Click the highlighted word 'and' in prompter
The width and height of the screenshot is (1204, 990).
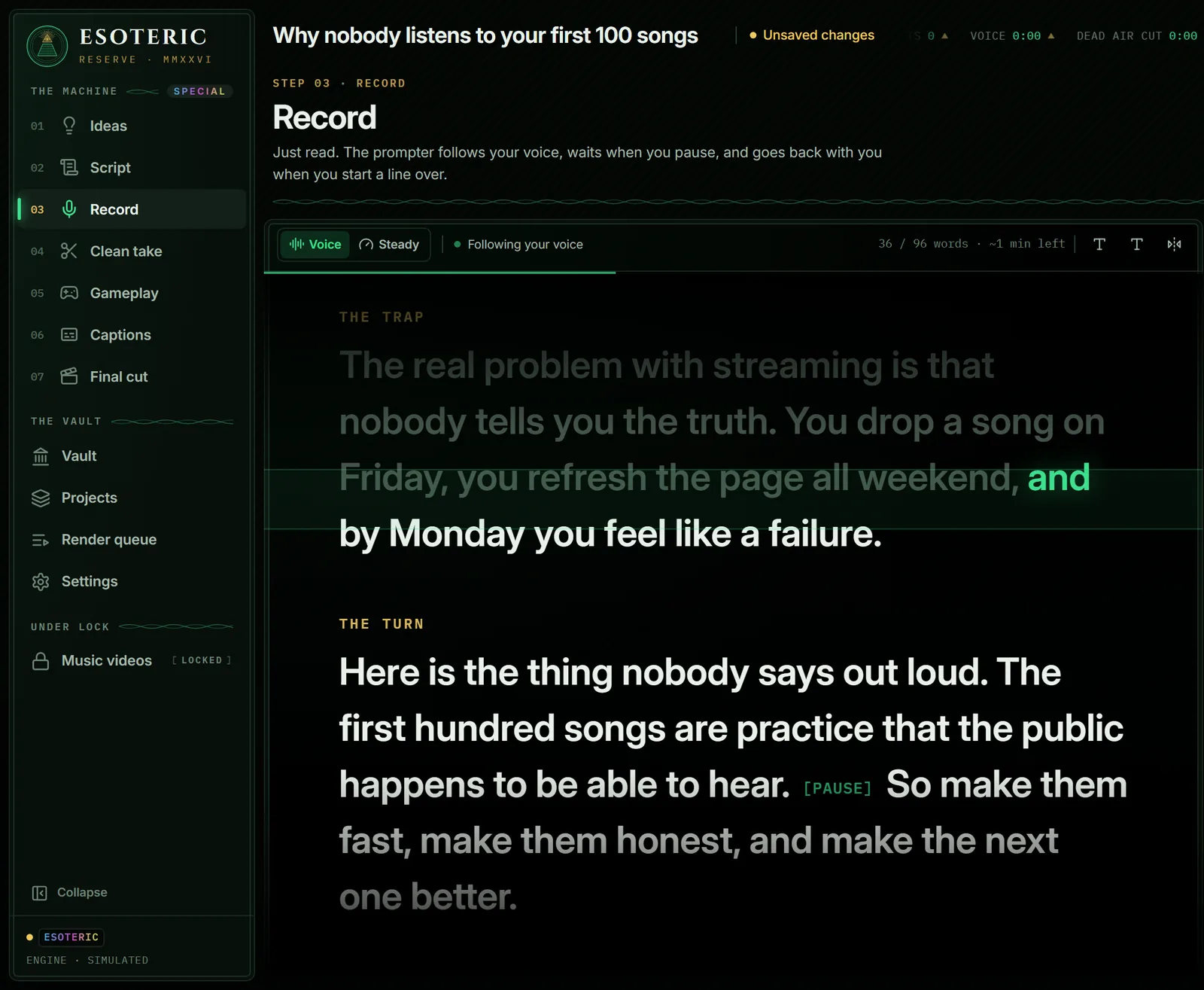tap(1059, 477)
